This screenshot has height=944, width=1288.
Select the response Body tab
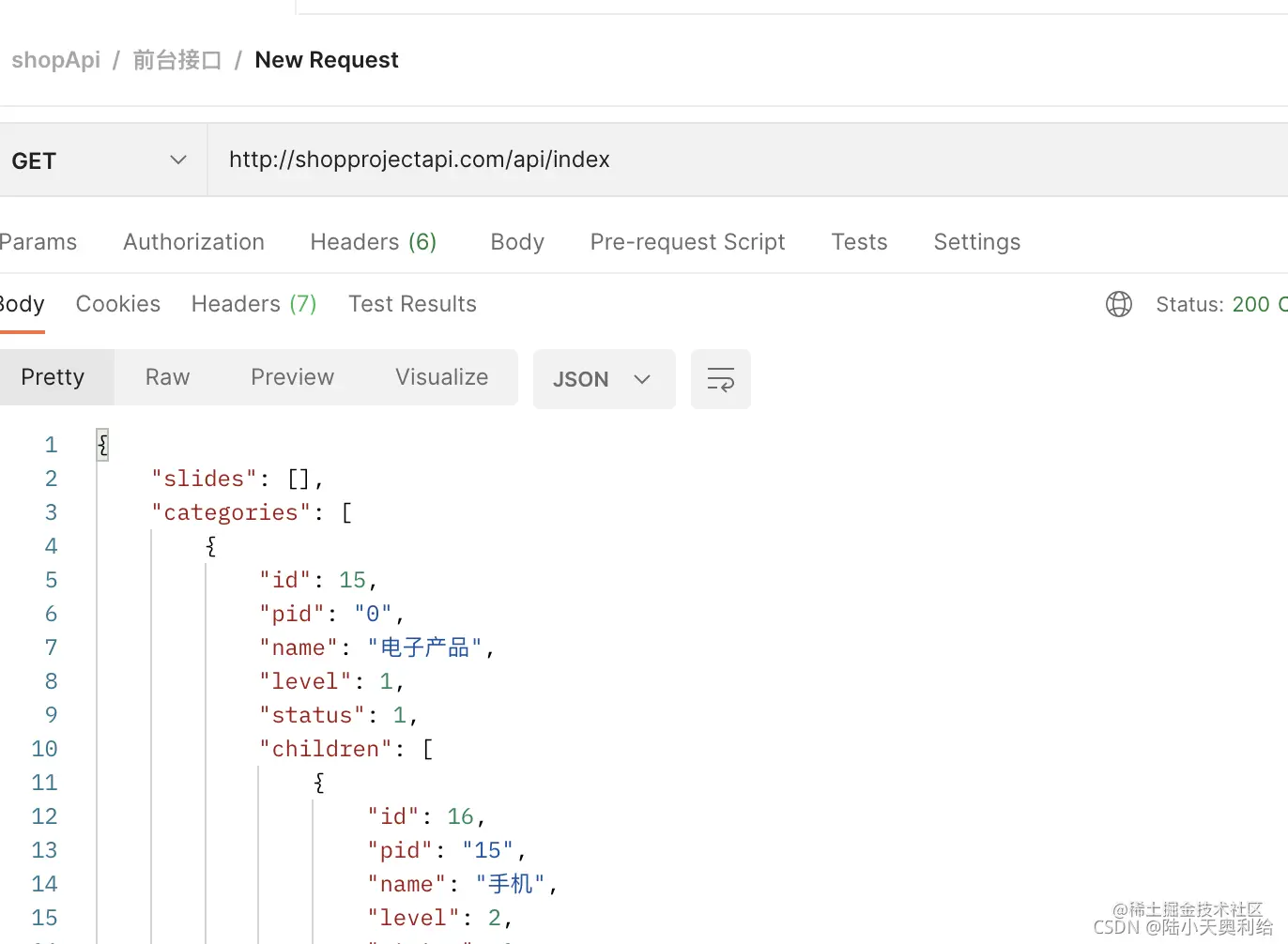click(22, 304)
